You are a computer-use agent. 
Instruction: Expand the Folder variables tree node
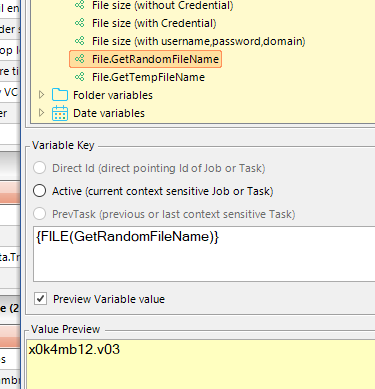pos(41,95)
